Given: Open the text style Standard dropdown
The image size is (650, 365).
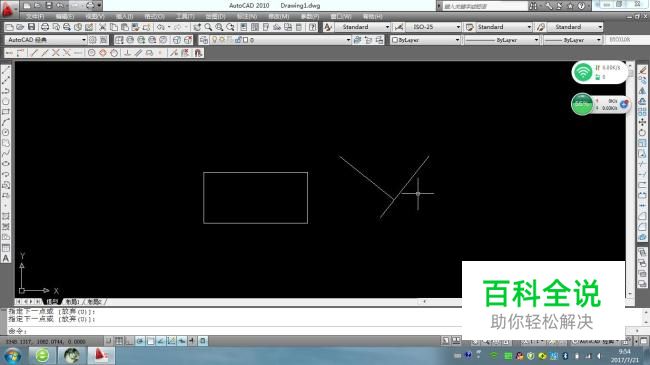Looking at the screenshot, I should tap(363, 27).
